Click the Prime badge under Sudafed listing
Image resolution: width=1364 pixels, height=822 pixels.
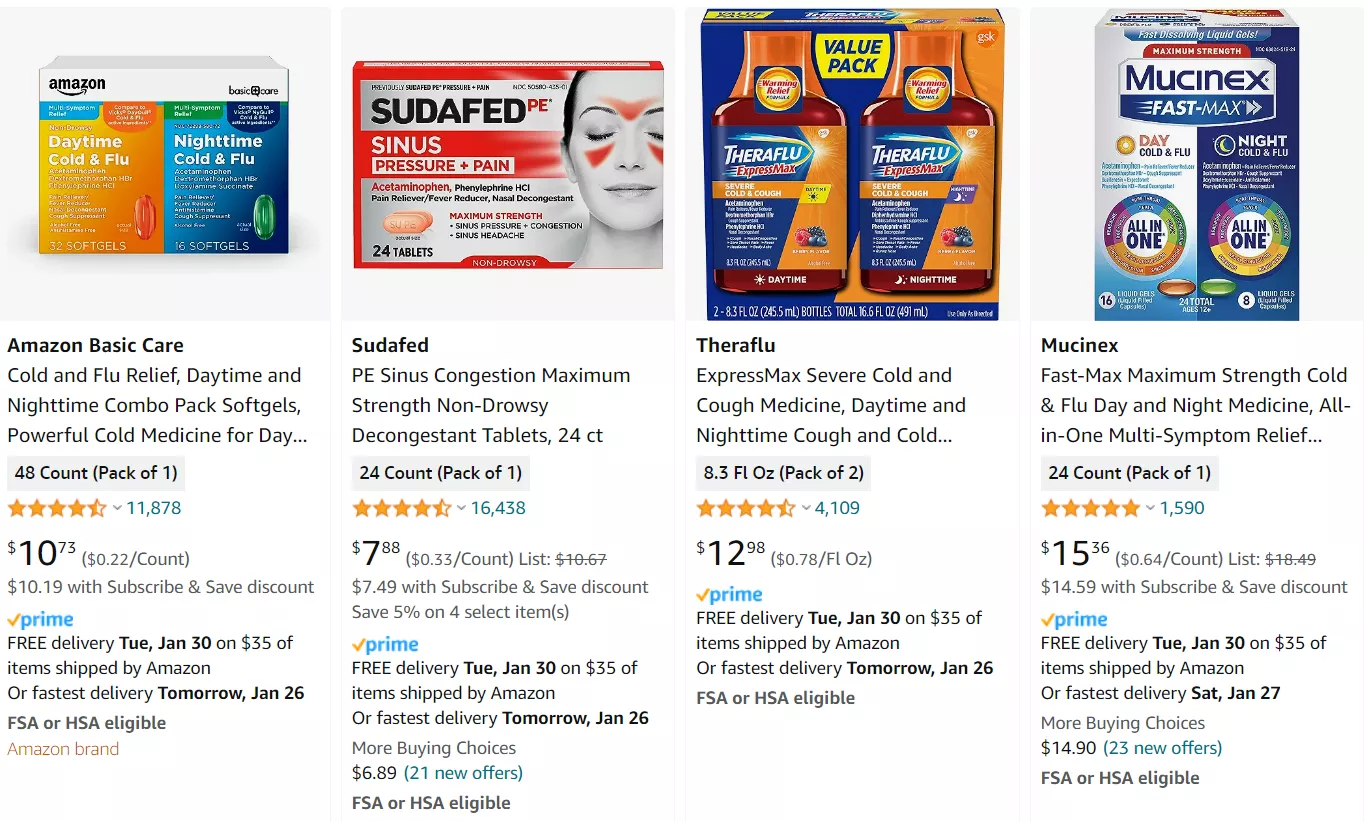tap(385, 644)
